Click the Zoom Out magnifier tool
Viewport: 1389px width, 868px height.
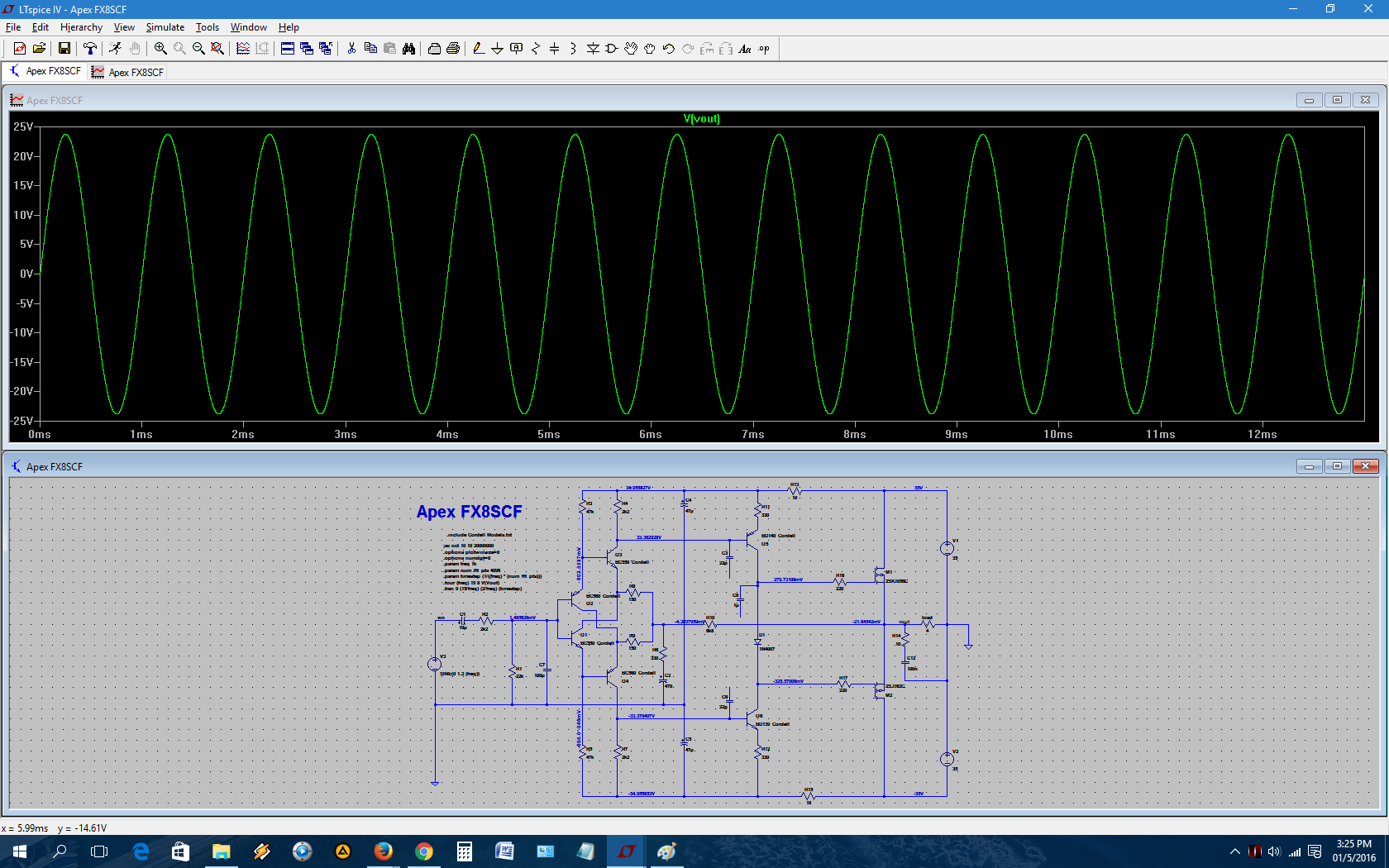[198, 49]
